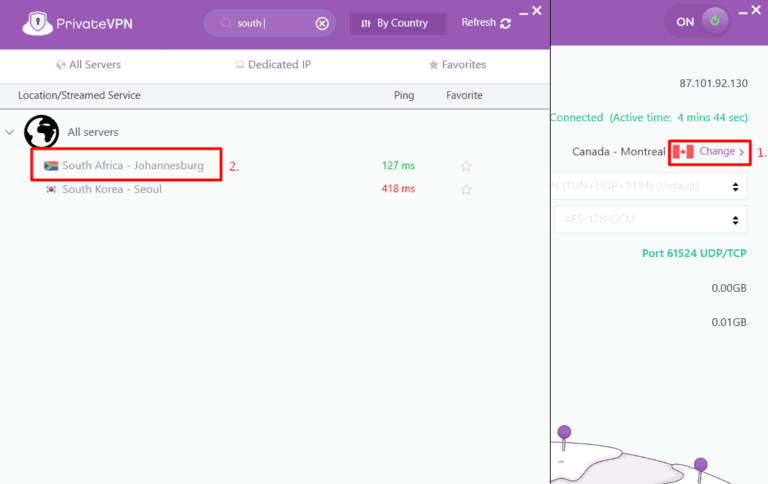768x484 pixels.
Task: Click the Change server link
Action: coord(721,152)
